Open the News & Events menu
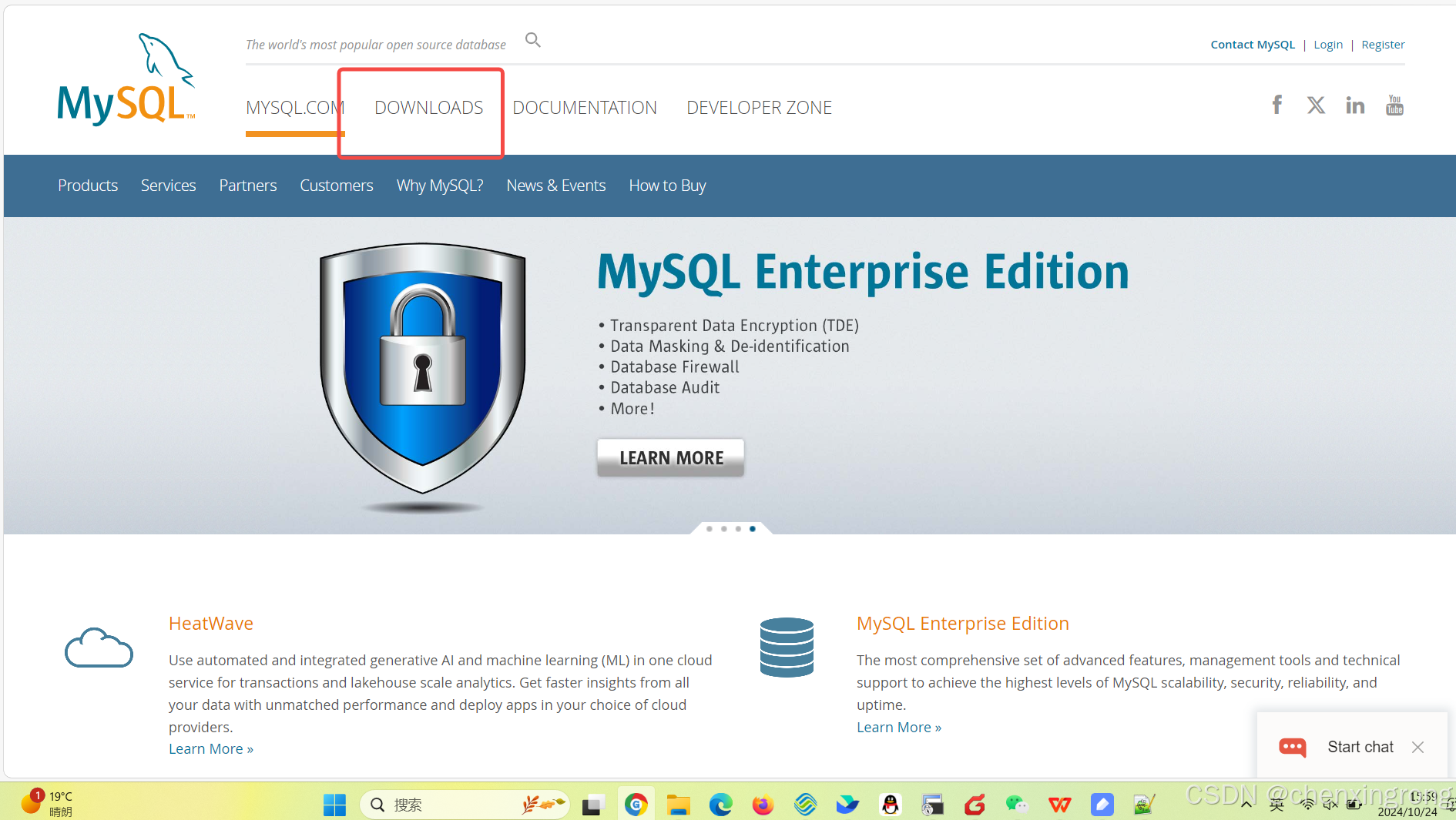 [556, 186]
